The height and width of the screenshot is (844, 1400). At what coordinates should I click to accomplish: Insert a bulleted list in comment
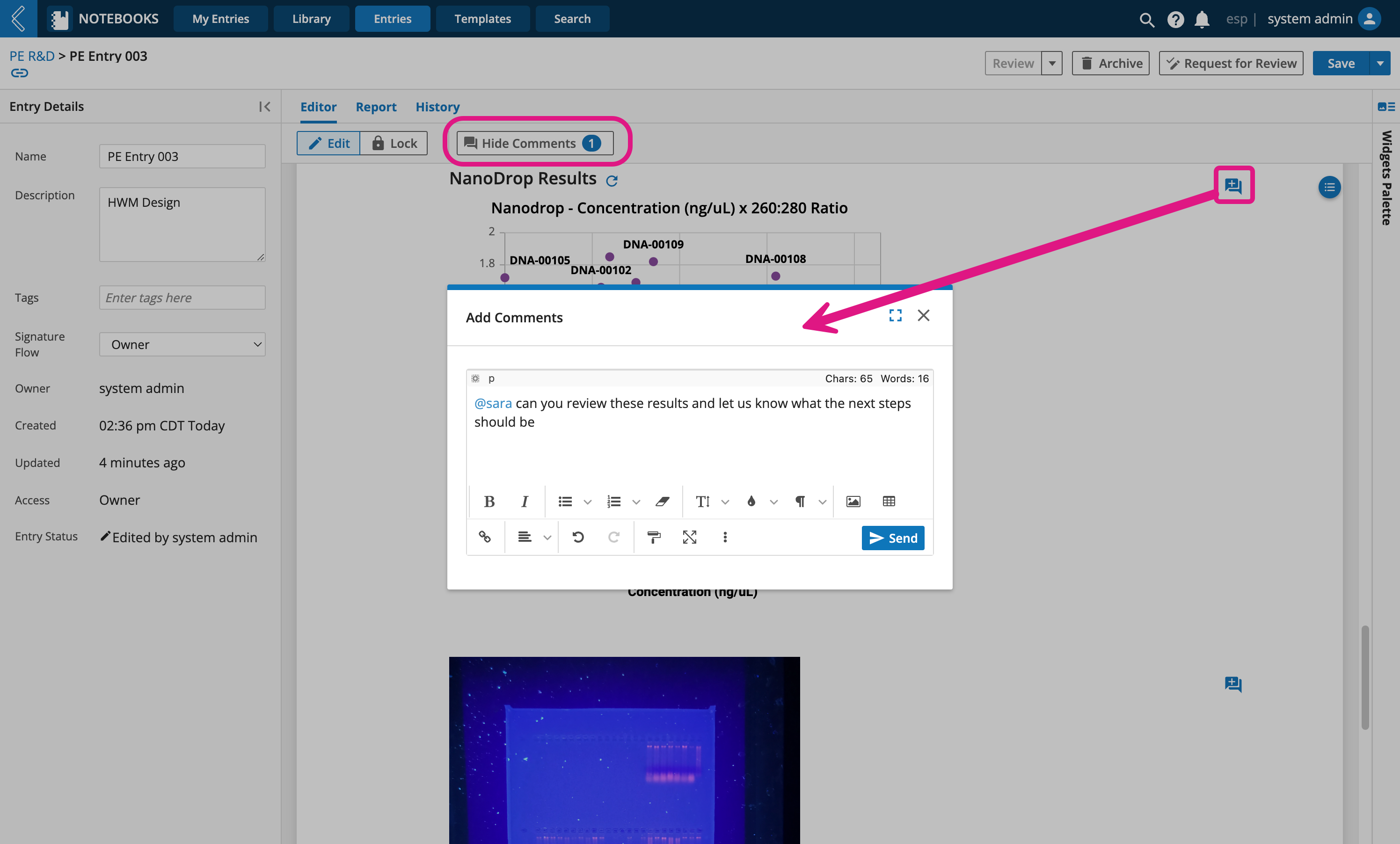565,502
